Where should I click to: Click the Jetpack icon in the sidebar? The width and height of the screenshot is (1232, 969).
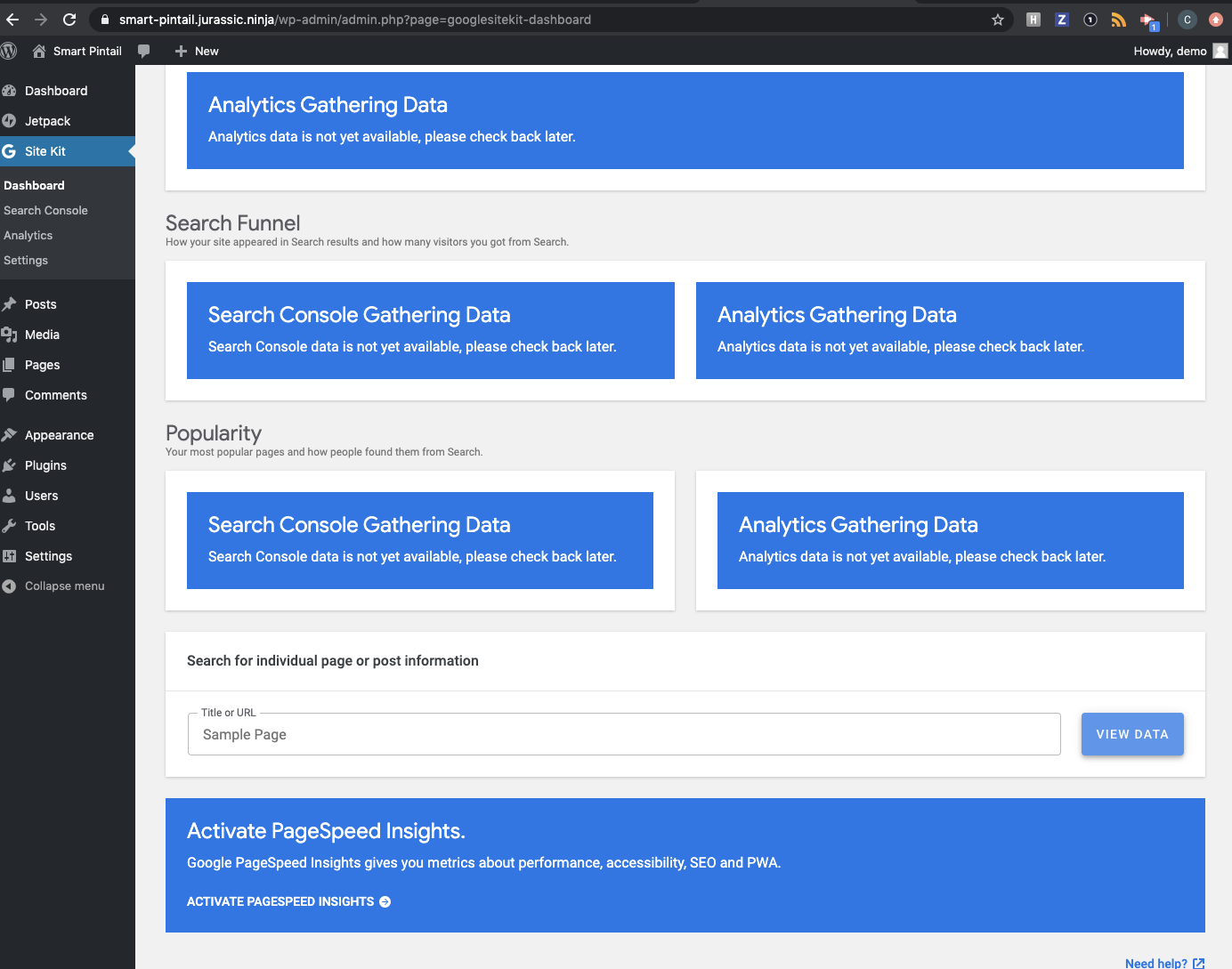click(x=10, y=121)
